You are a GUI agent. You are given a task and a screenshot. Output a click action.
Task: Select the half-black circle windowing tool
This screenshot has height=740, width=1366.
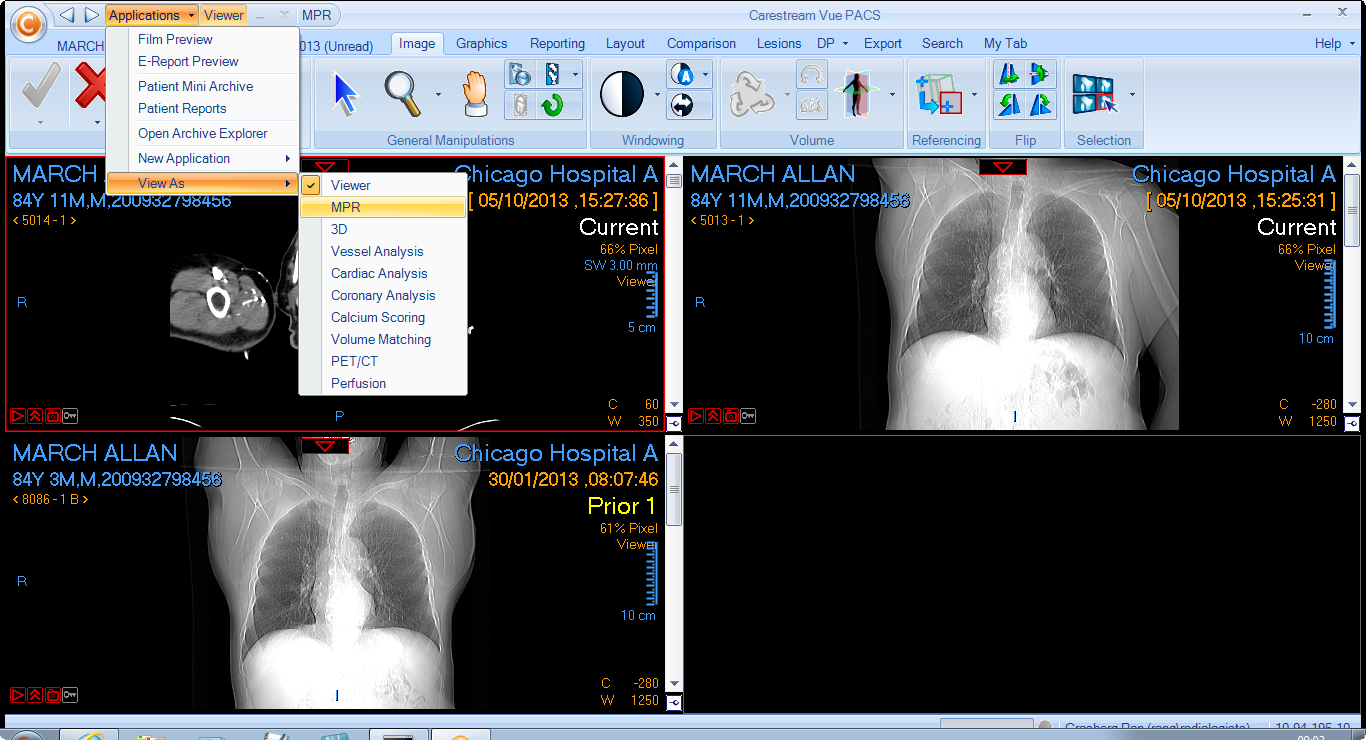coord(622,94)
